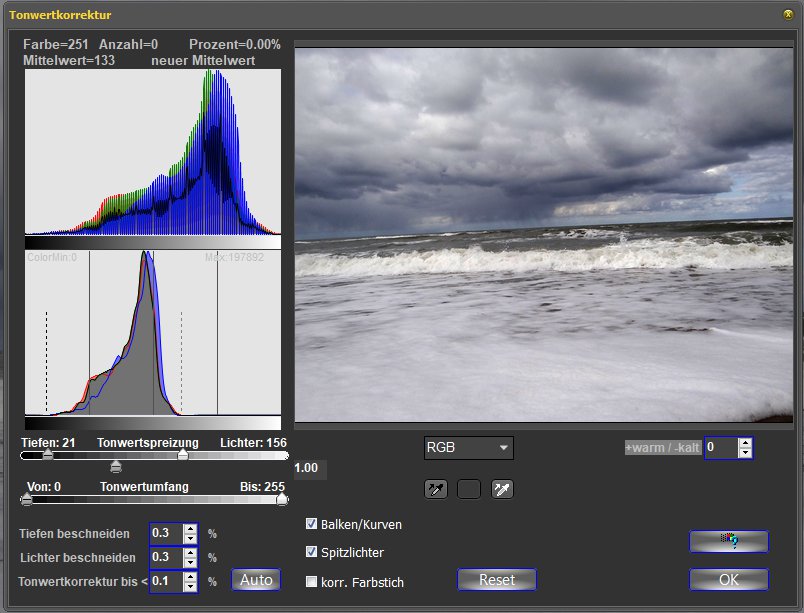Click the Tiefen slider handle at 21
The image size is (804, 613).
pos(47,455)
